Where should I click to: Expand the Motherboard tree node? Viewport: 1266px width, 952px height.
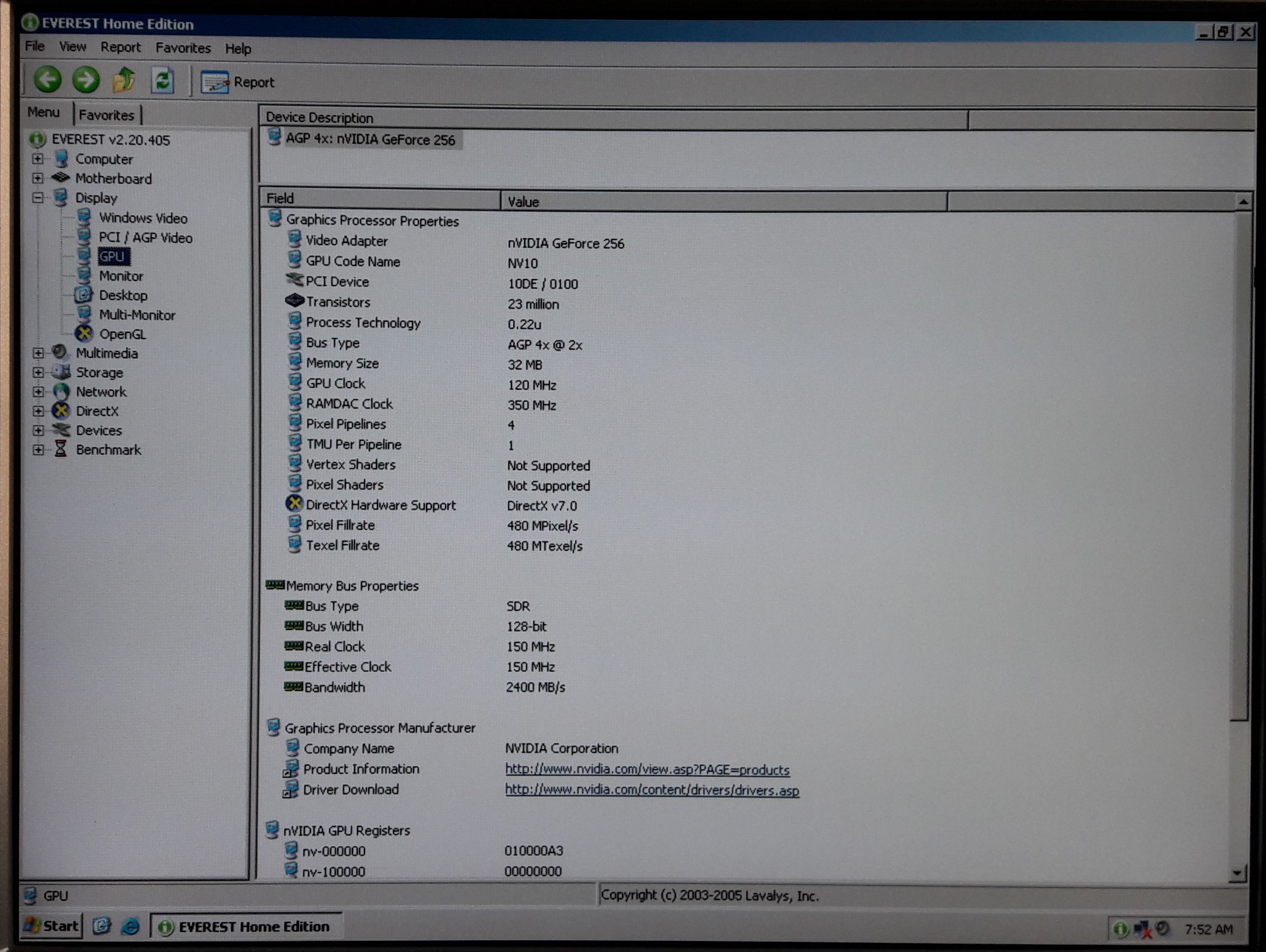pos(38,178)
